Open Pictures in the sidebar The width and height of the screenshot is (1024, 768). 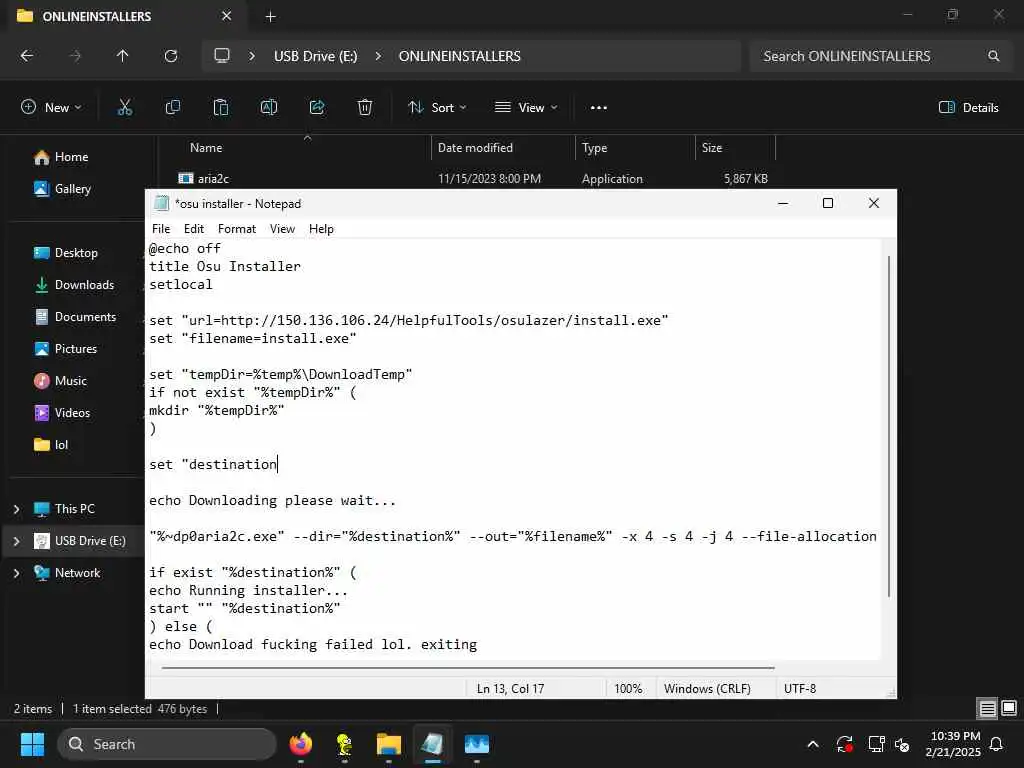click(x=76, y=349)
